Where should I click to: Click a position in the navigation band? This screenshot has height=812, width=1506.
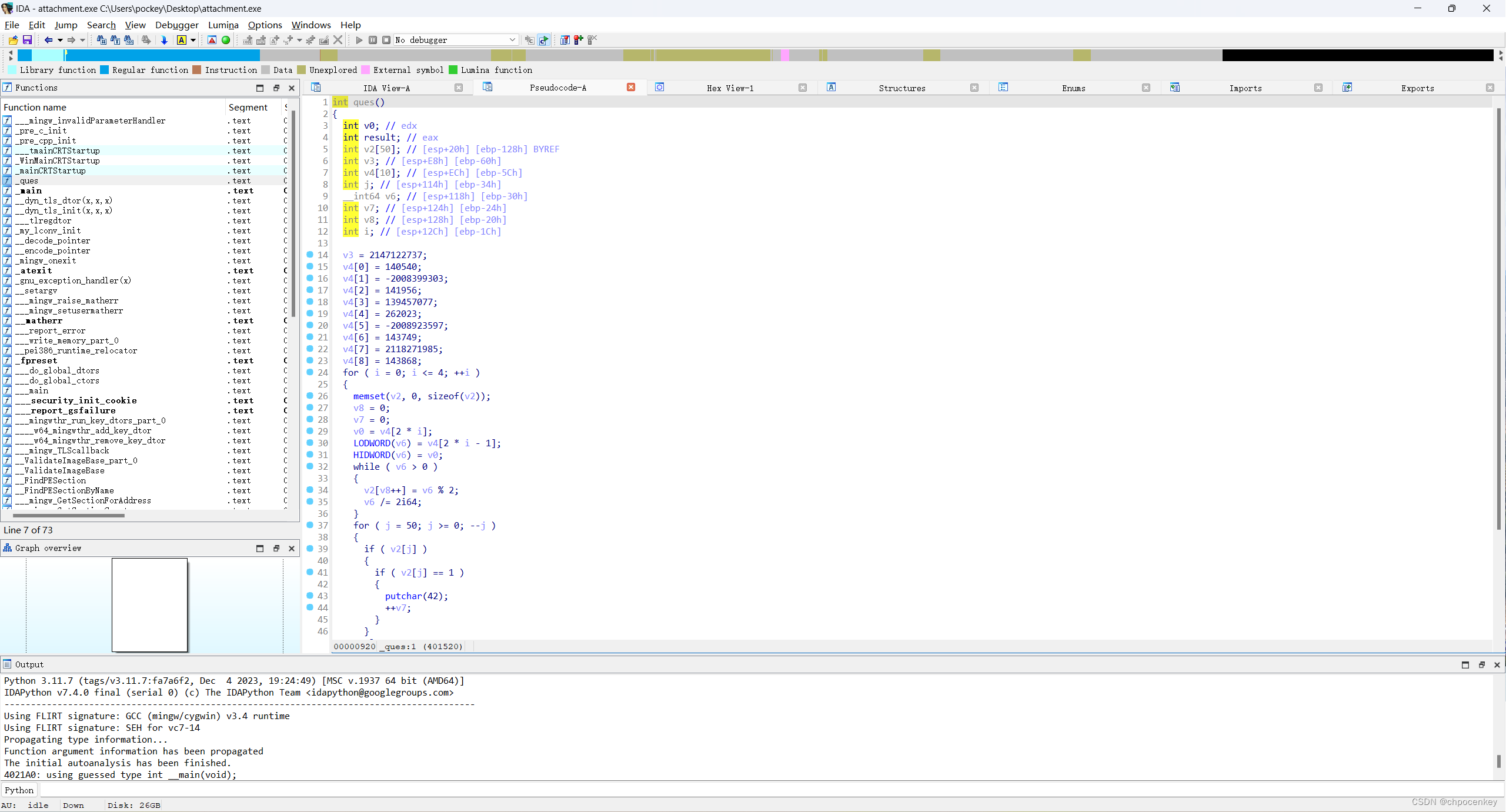(x=706, y=55)
